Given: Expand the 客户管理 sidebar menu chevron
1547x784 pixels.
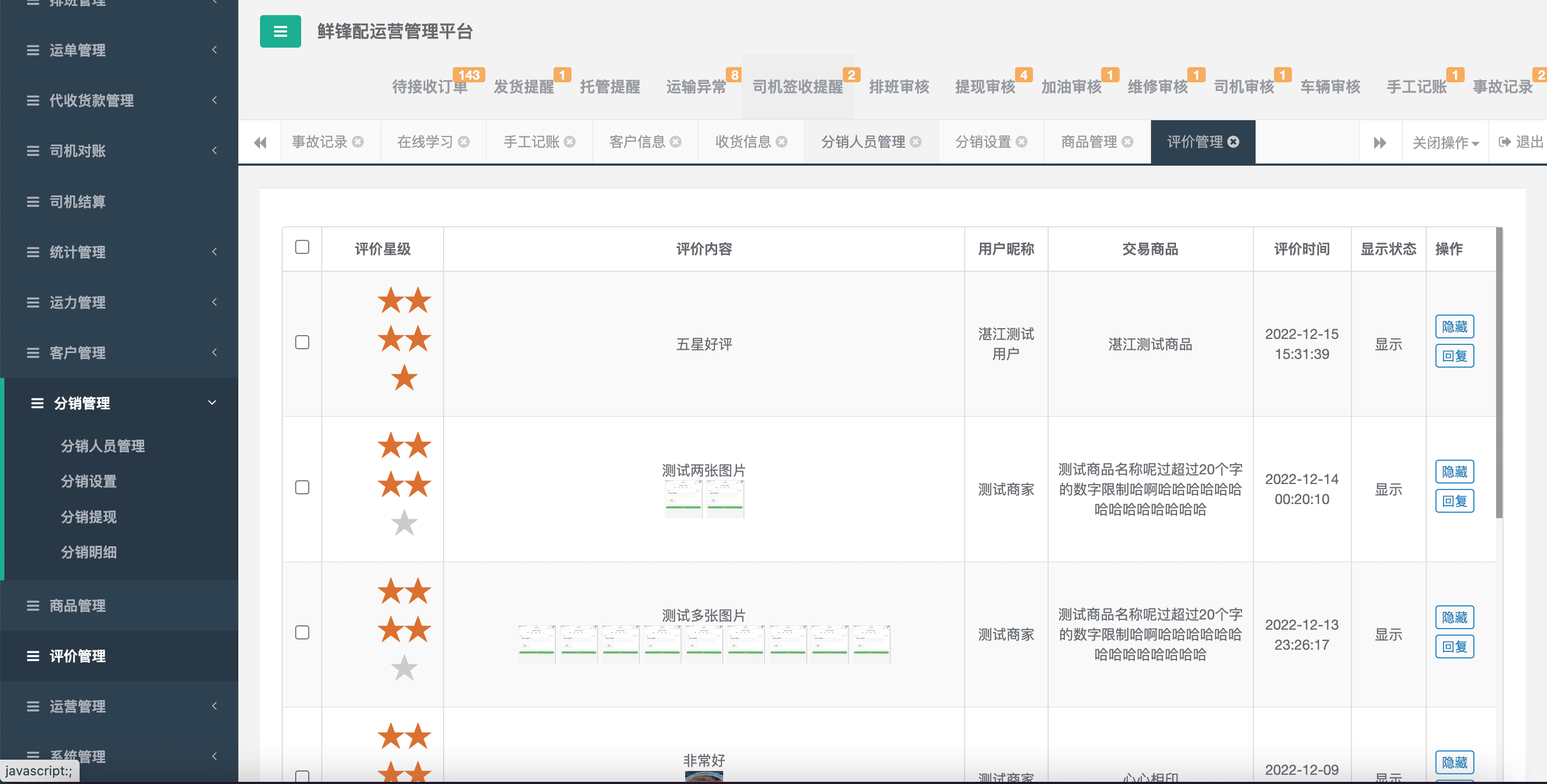Looking at the screenshot, I should 214,352.
